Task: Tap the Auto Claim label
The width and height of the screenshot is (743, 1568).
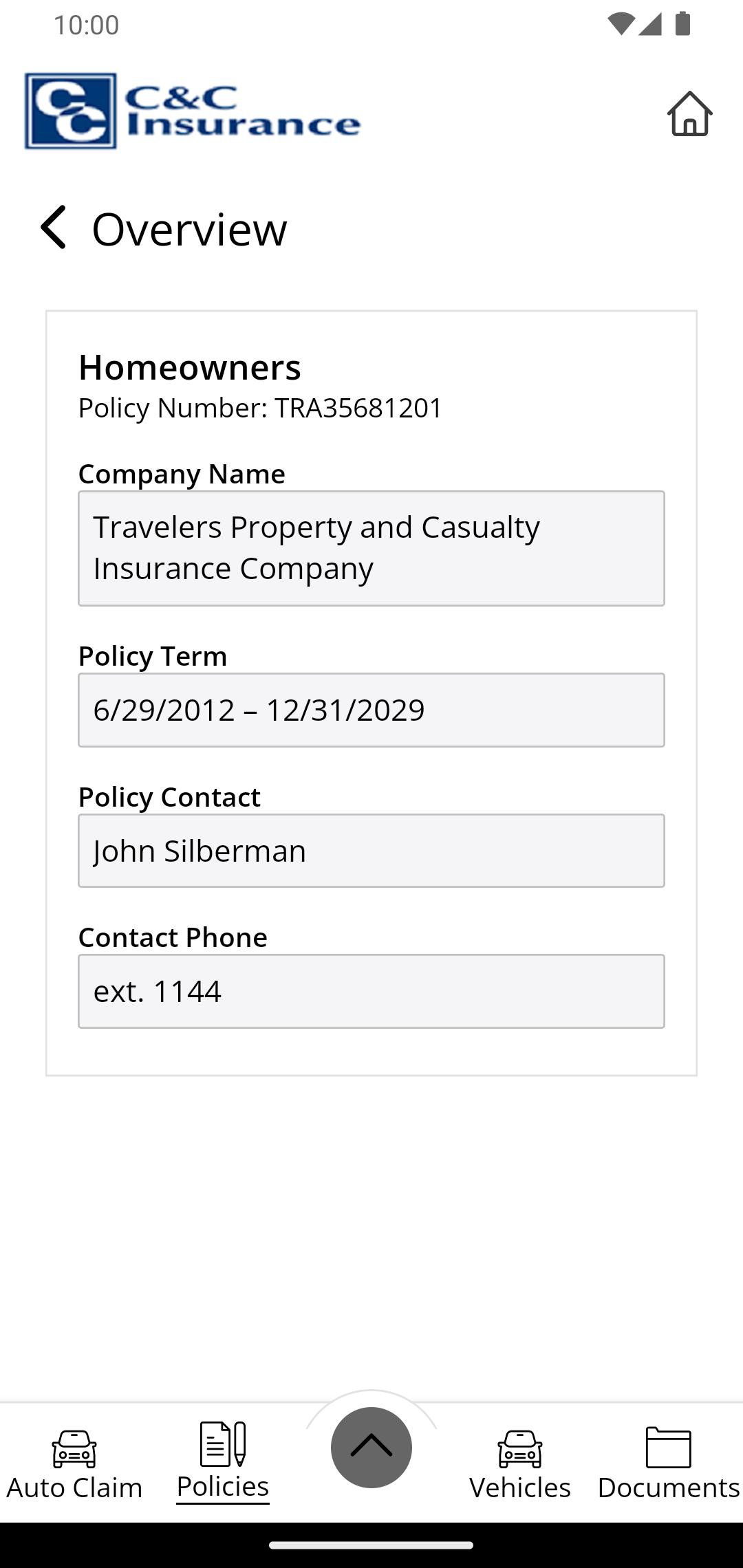Action: coord(74,1488)
